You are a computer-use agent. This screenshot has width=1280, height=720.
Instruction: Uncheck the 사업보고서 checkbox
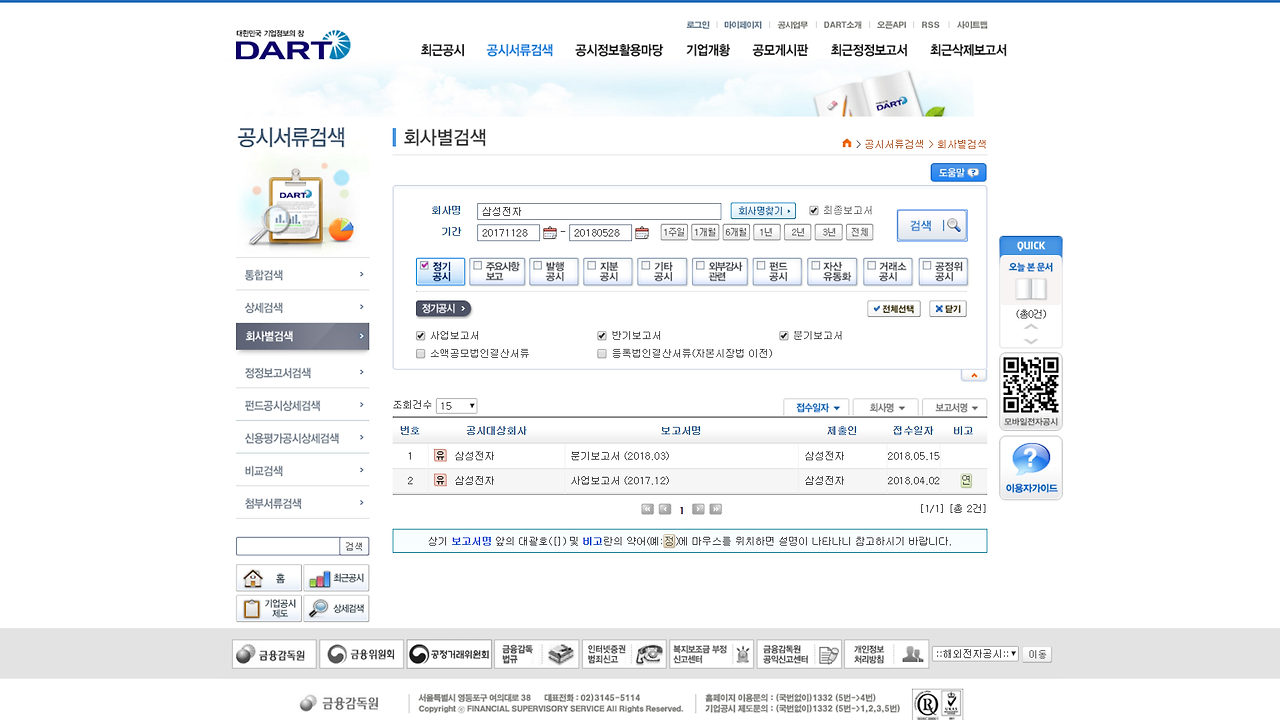click(x=421, y=336)
